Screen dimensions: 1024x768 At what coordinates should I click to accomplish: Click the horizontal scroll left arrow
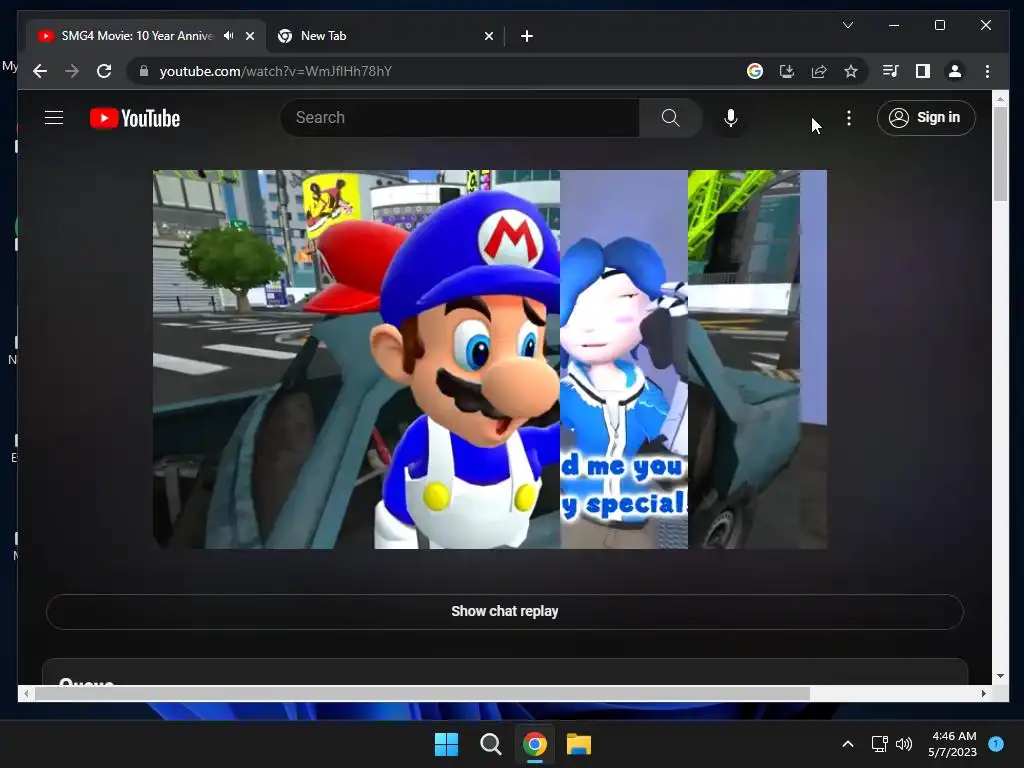(25, 694)
